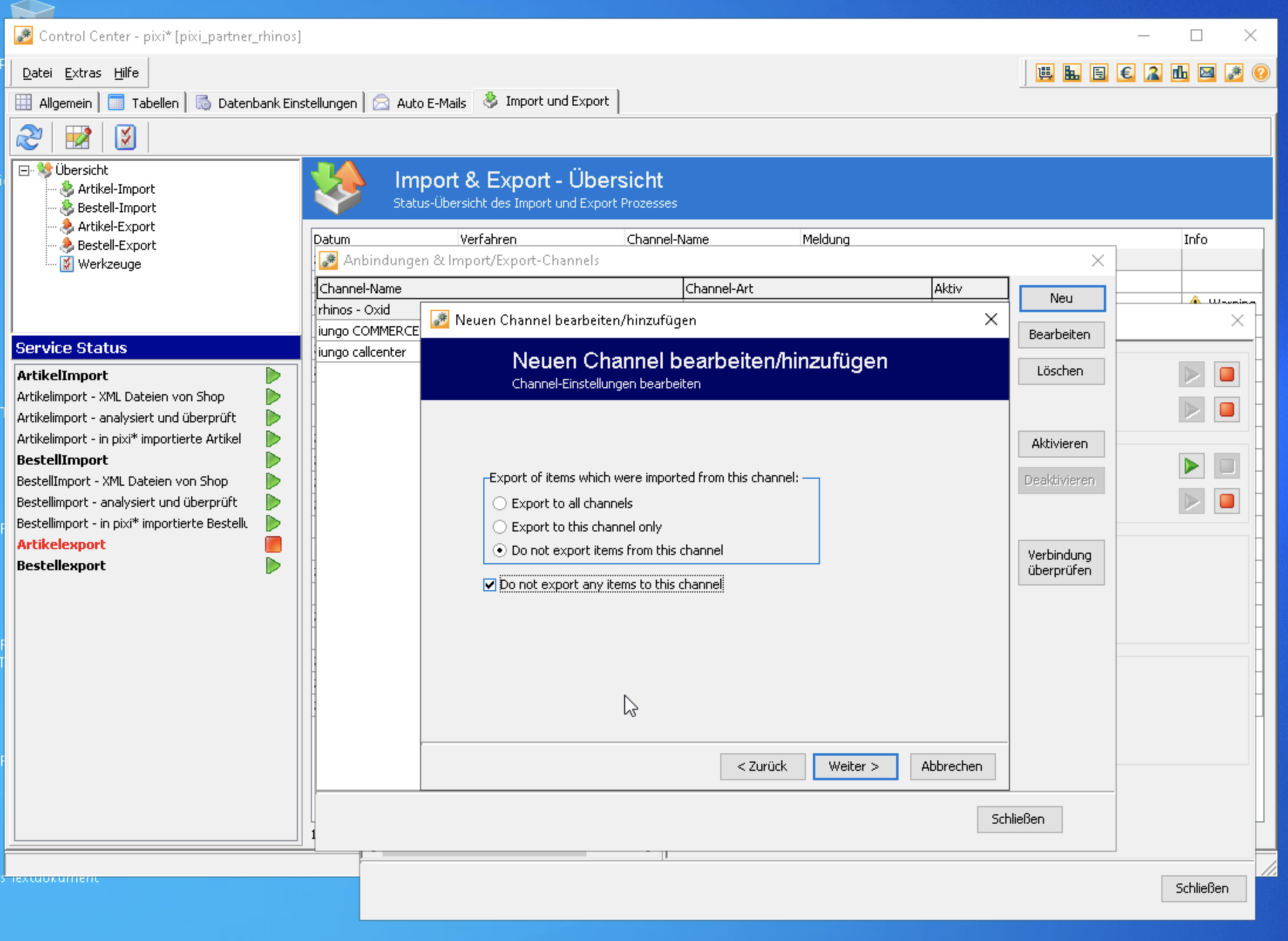Click the Channel-Name column header

(500, 289)
